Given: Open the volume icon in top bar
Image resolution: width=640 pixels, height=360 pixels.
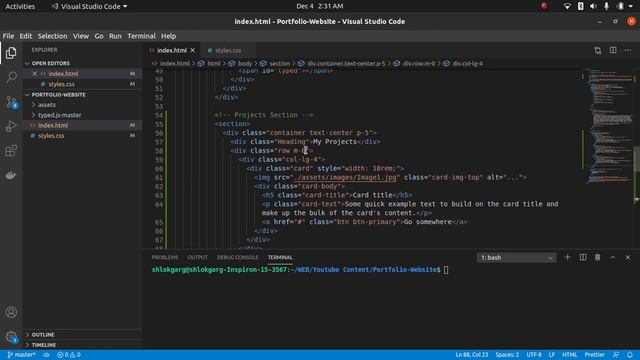Looking at the screenshot, I should pos(593,6).
